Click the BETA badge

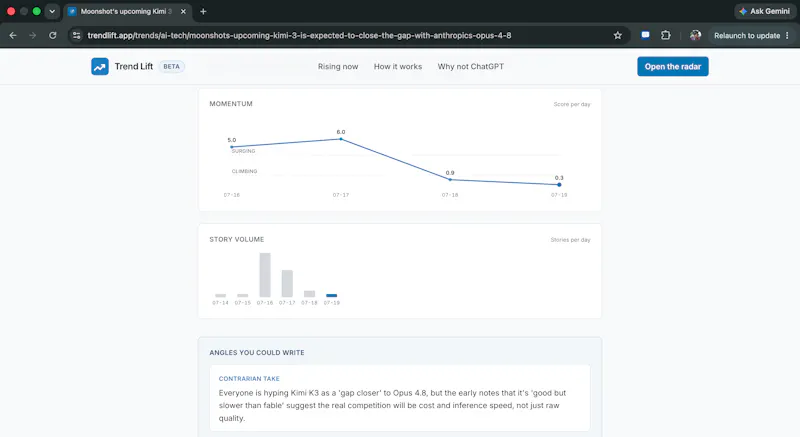(x=171, y=66)
